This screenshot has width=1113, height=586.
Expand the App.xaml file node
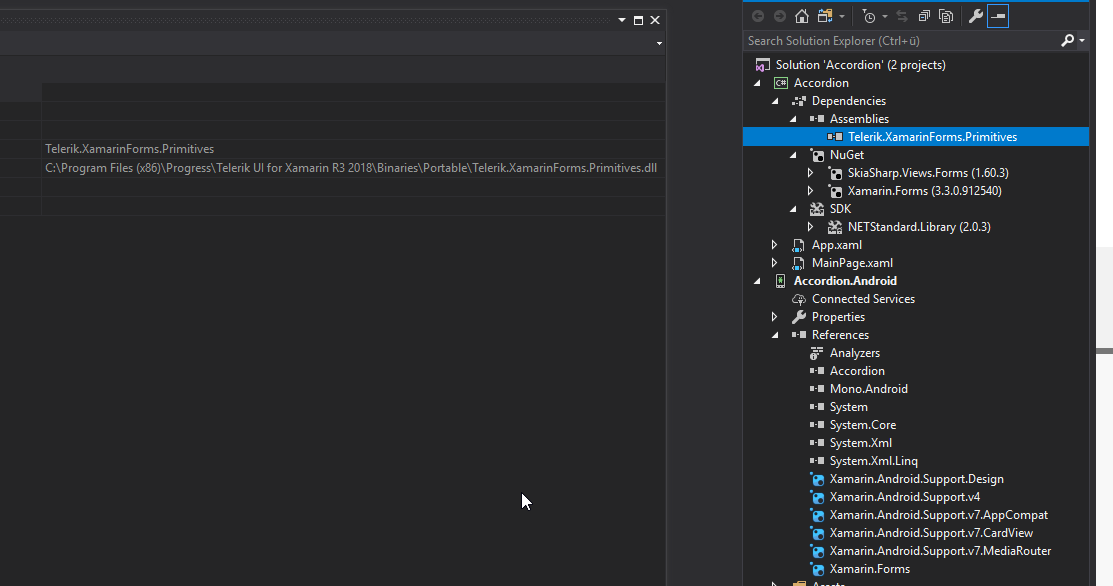(x=775, y=245)
